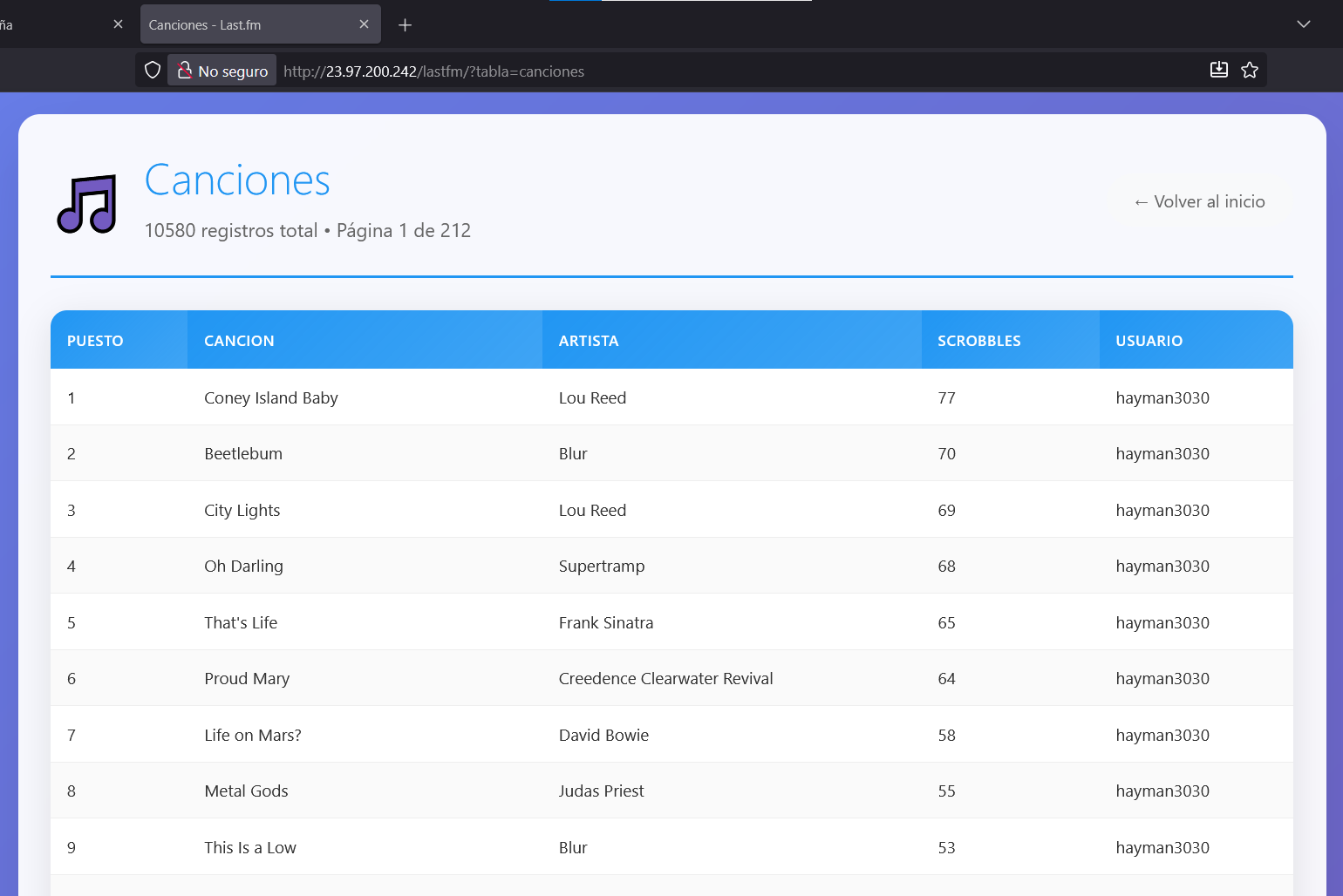Image resolution: width=1343 pixels, height=896 pixels.
Task: Click the shield tracking protection icon
Action: click(153, 71)
